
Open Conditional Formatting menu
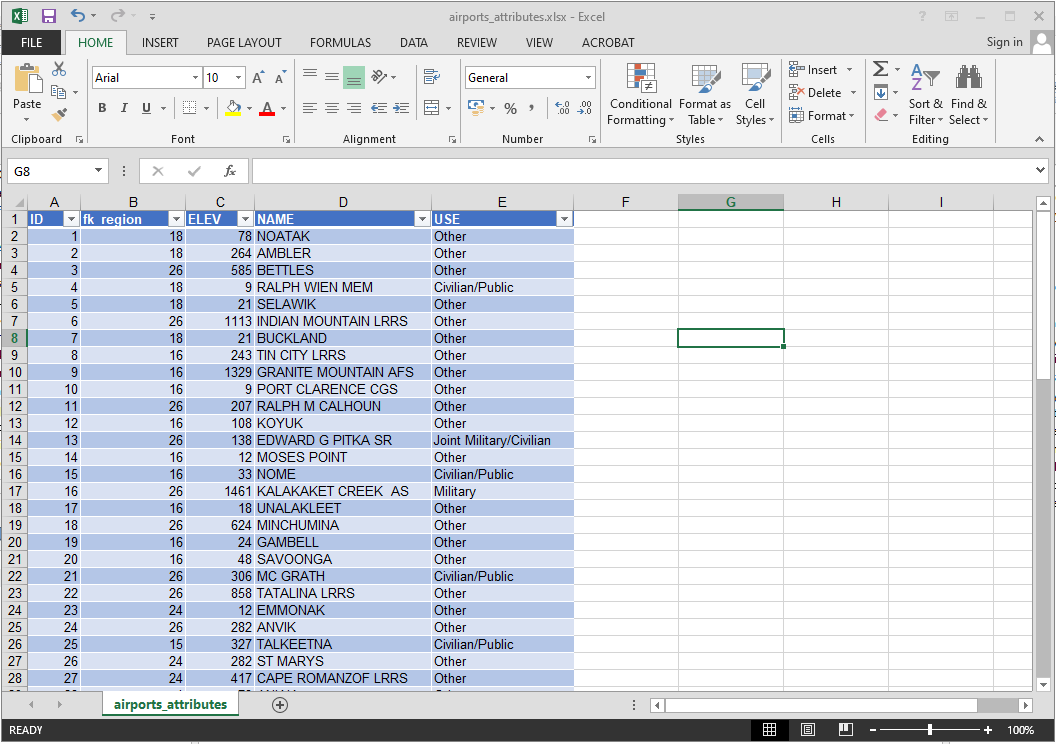coord(640,97)
